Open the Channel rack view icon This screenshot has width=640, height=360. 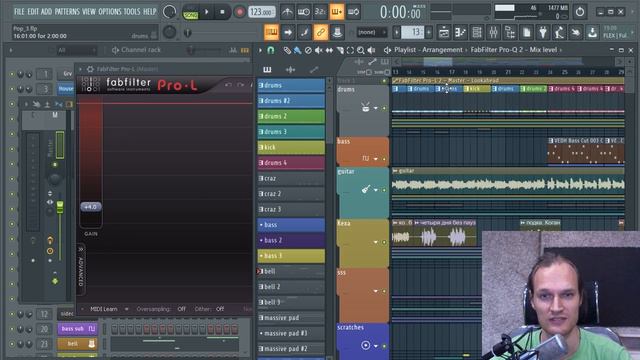[477, 32]
